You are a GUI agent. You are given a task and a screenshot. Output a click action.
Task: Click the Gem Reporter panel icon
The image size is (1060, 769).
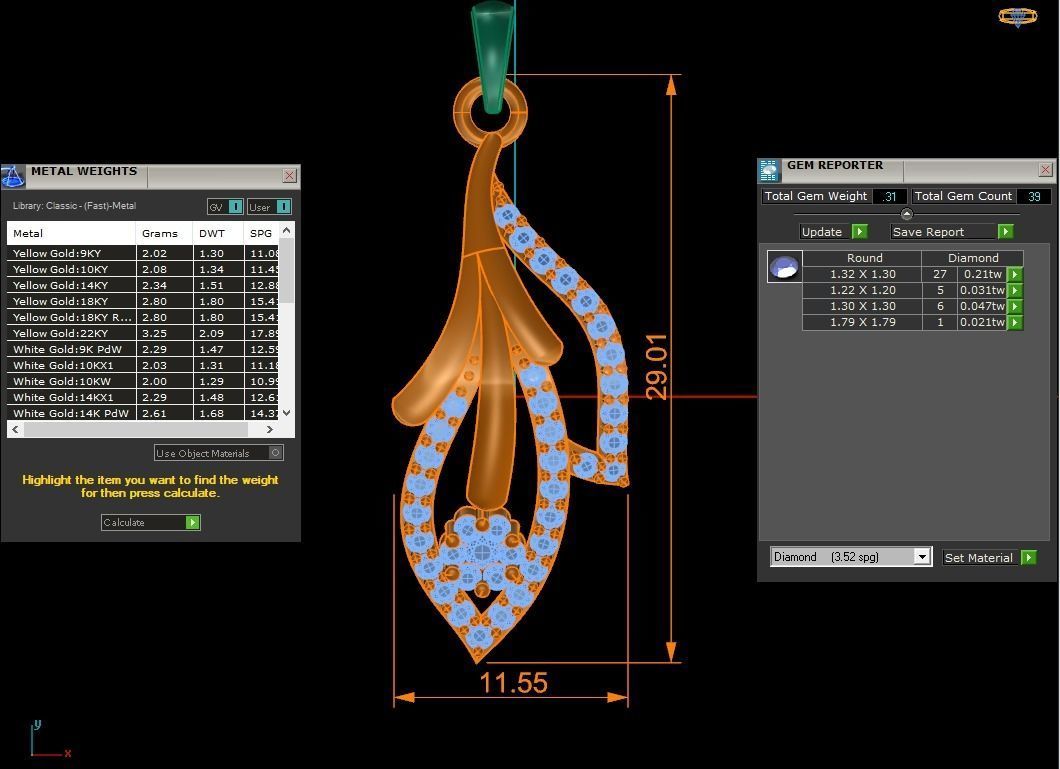(x=769, y=170)
